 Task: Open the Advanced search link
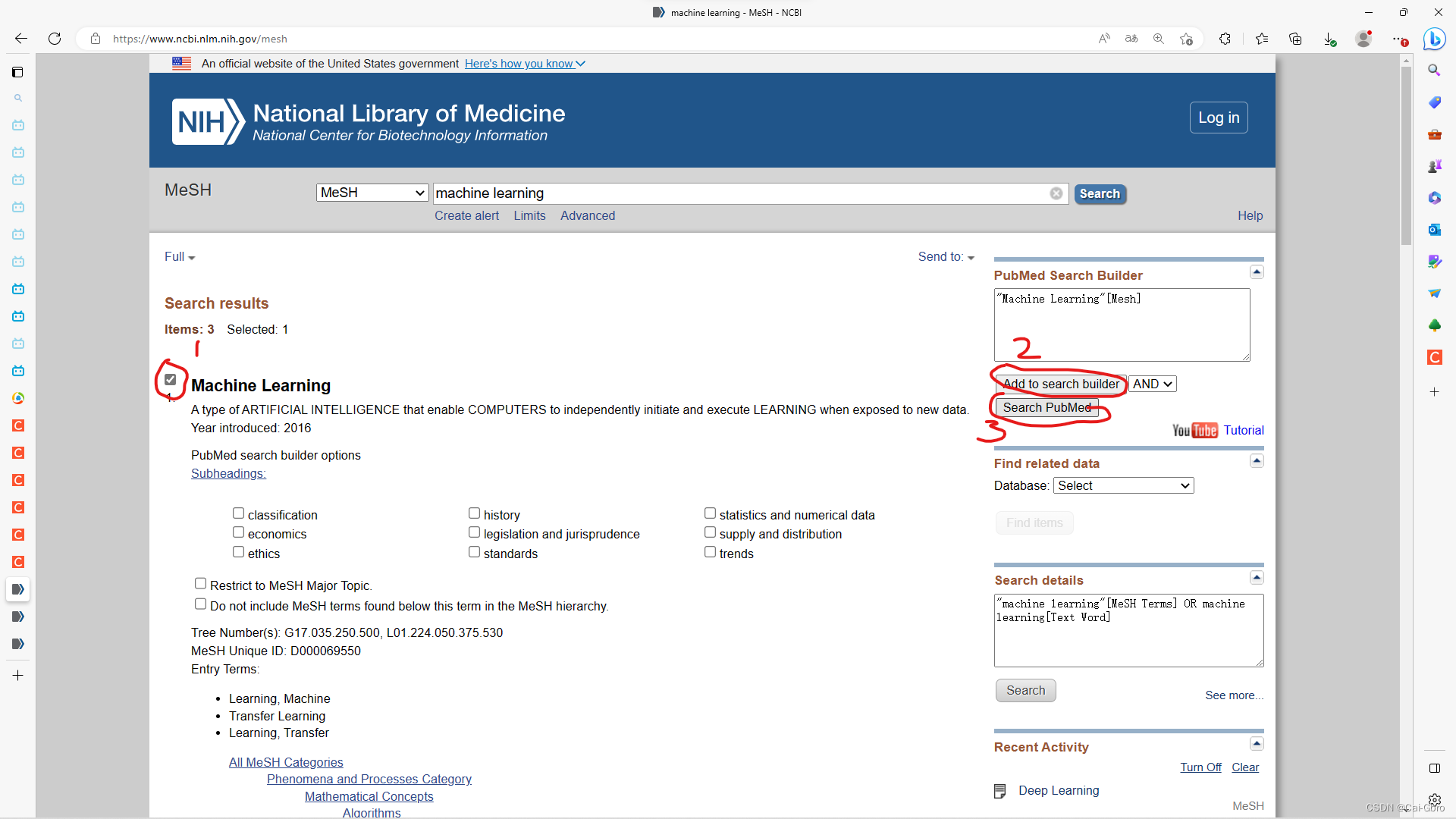(587, 216)
